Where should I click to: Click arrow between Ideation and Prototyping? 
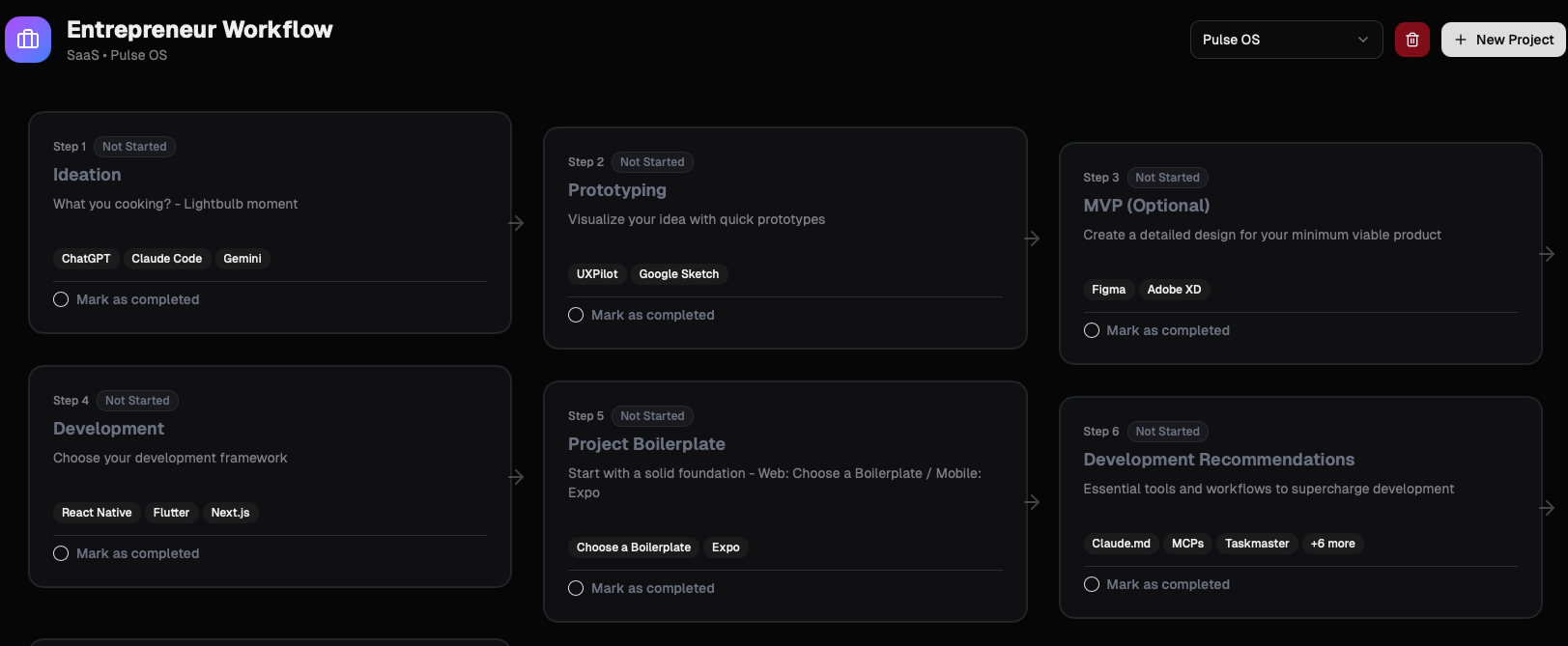click(x=517, y=223)
